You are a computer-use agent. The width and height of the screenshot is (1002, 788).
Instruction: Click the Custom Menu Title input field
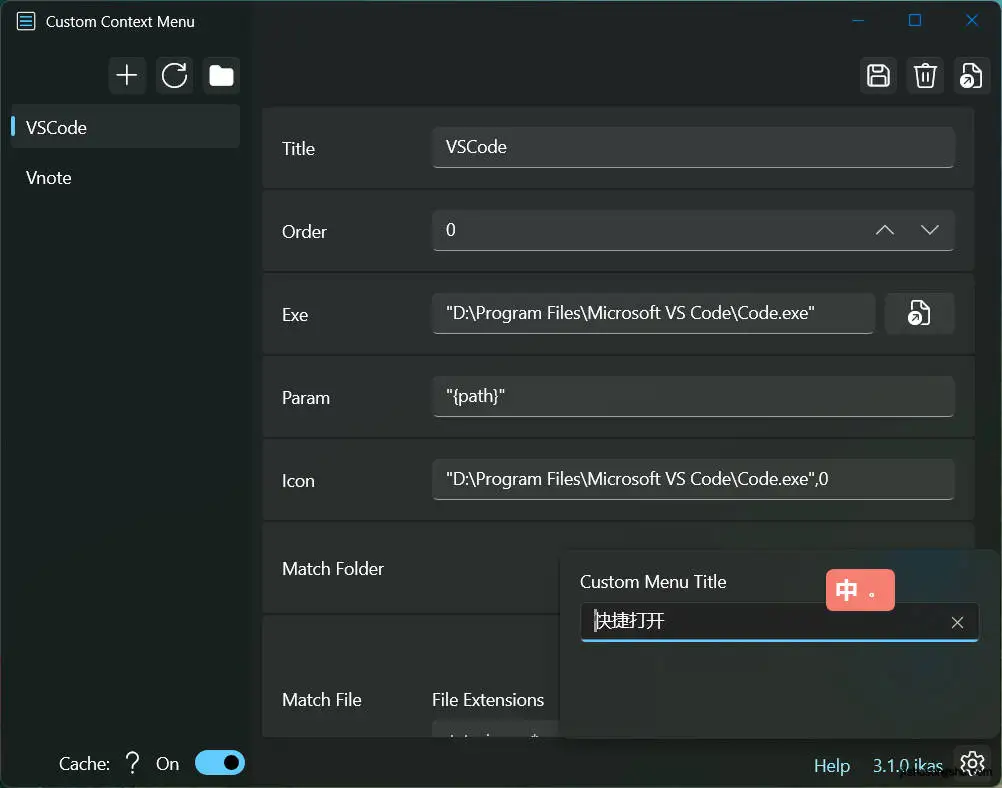779,622
